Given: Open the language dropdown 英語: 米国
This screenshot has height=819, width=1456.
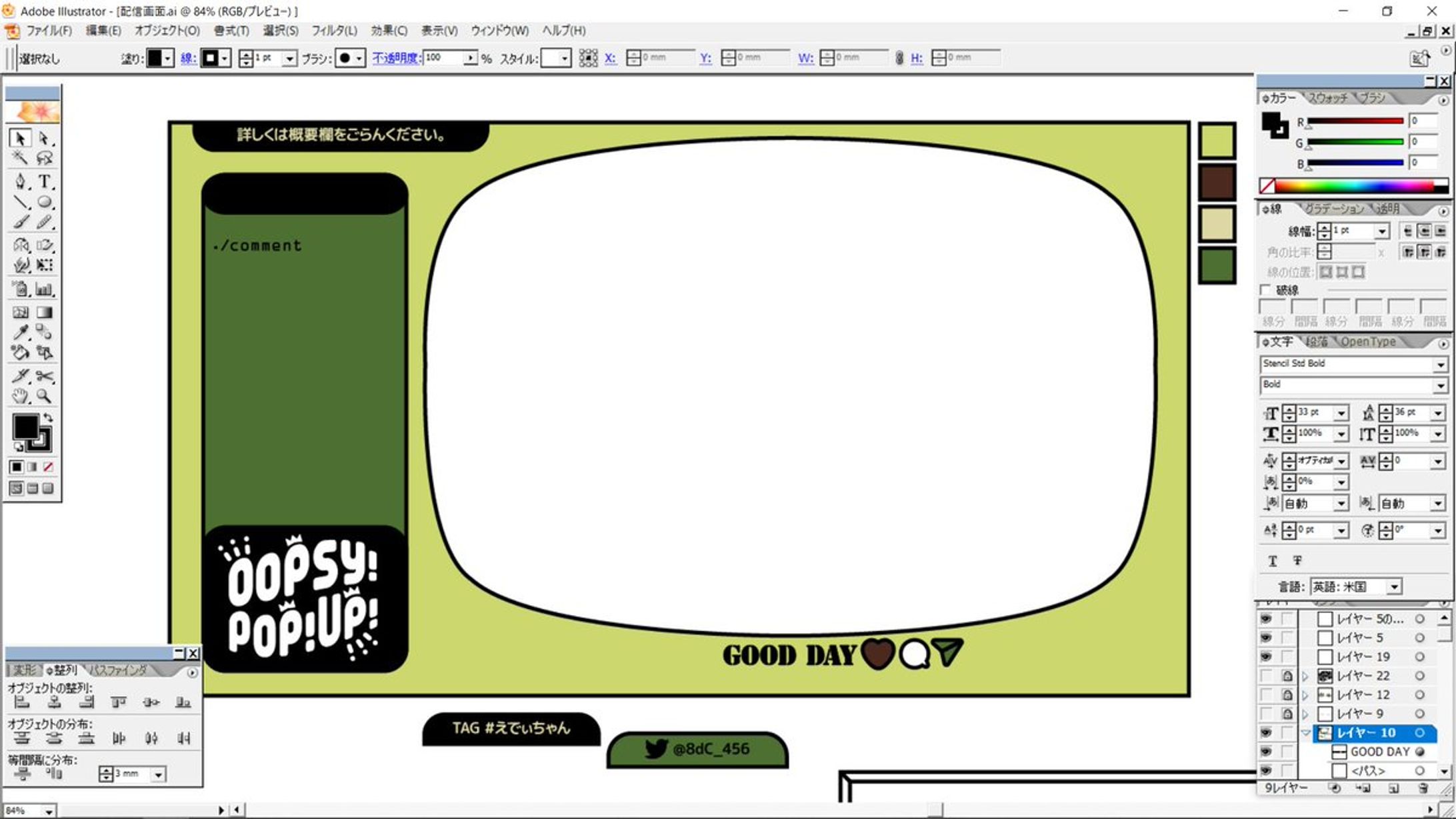Looking at the screenshot, I should [1394, 587].
